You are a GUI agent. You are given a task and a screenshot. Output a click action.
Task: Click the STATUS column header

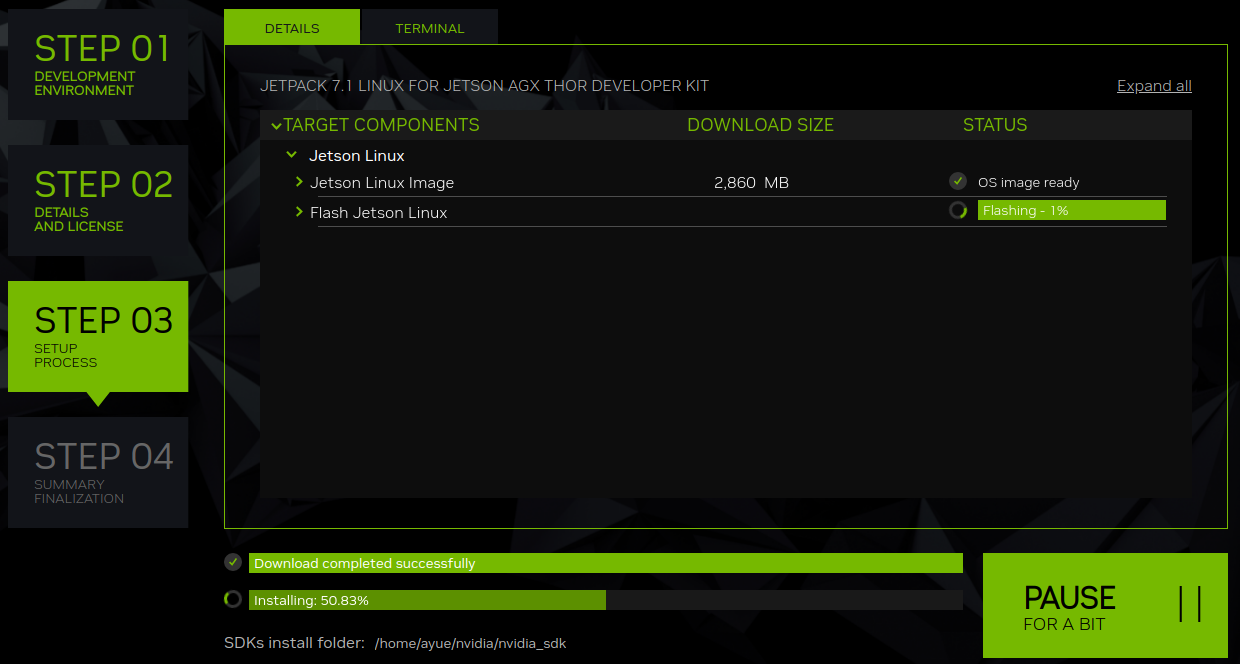[995, 125]
